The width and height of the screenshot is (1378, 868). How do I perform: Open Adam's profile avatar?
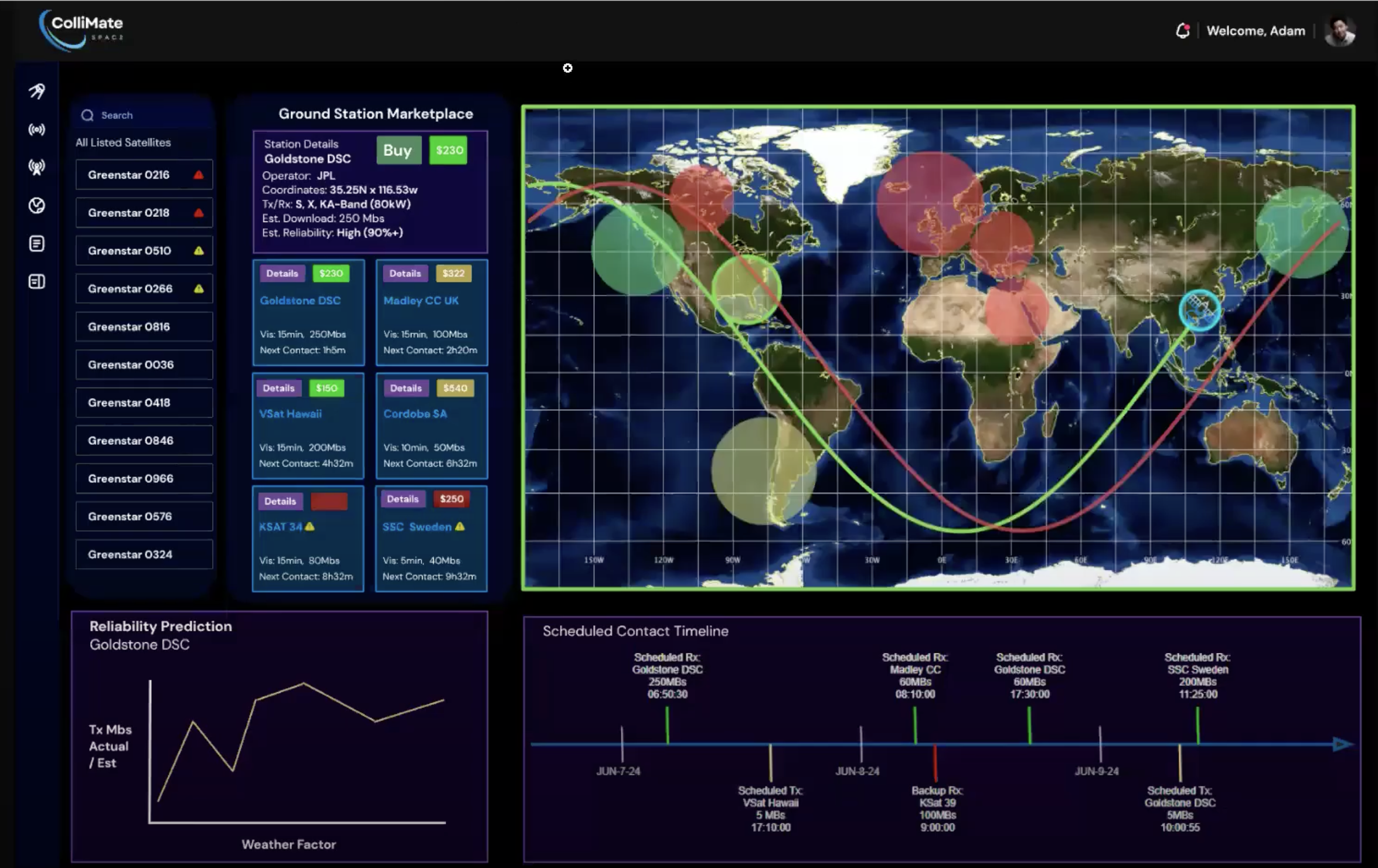[x=1340, y=31]
